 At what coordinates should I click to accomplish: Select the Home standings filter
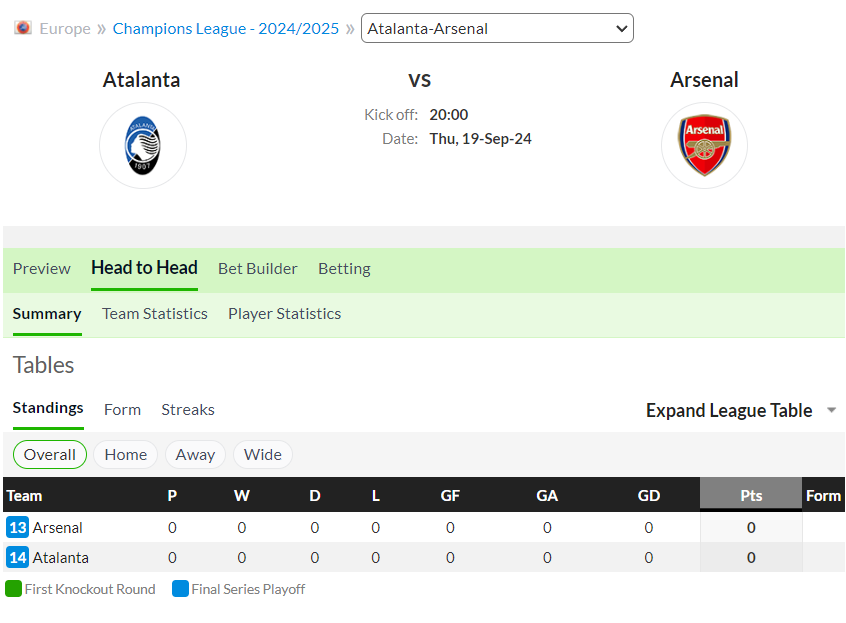click(x=126, y=455)
